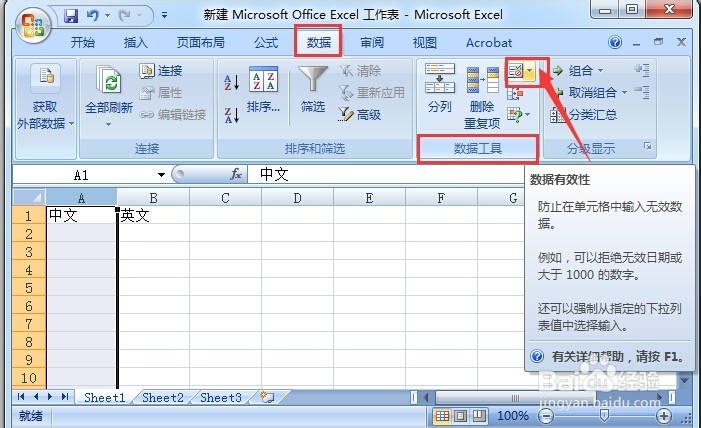
Task: Select column C header
Action: click(x=225, y=198)
